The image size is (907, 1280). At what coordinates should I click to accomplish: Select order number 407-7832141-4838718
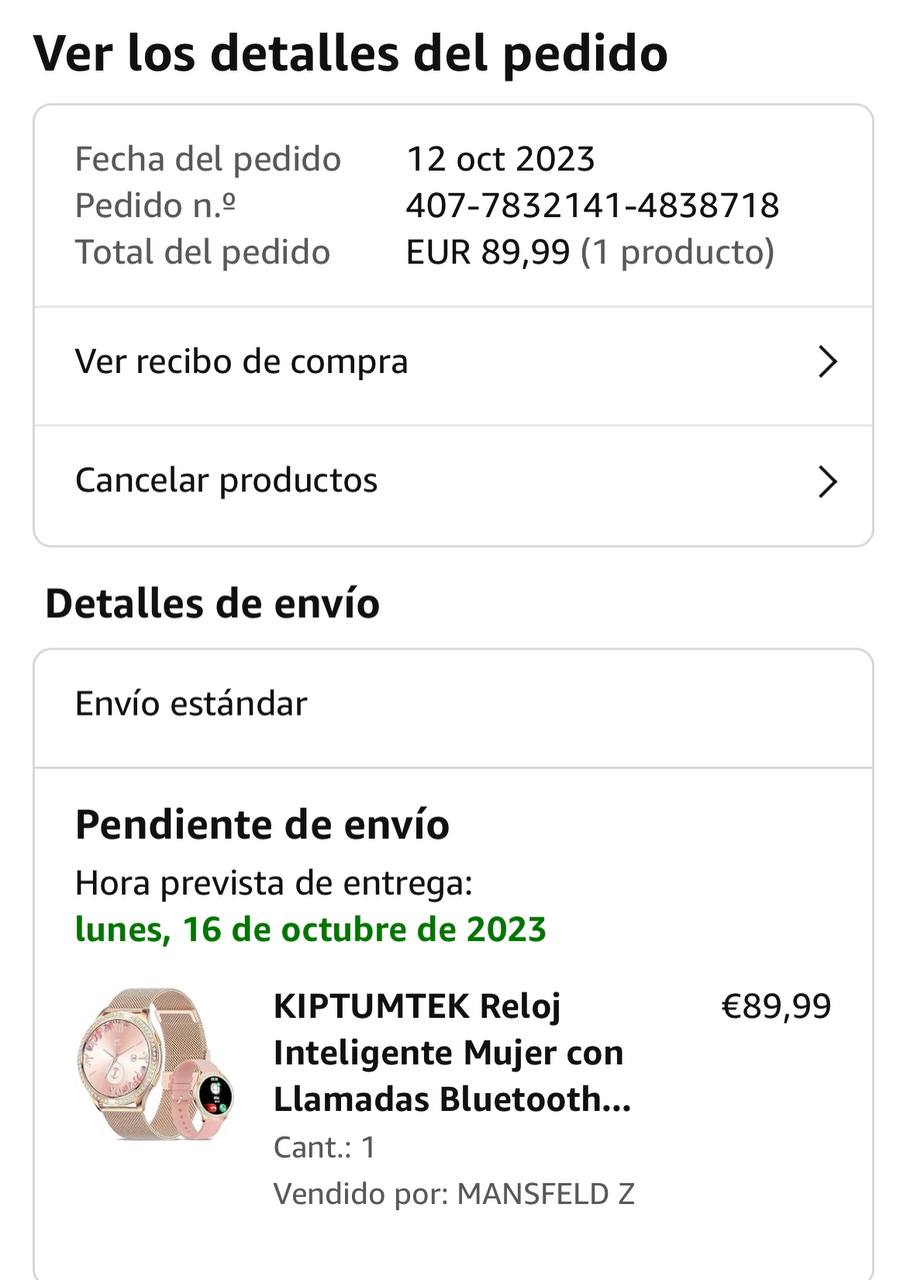(592, 206)
